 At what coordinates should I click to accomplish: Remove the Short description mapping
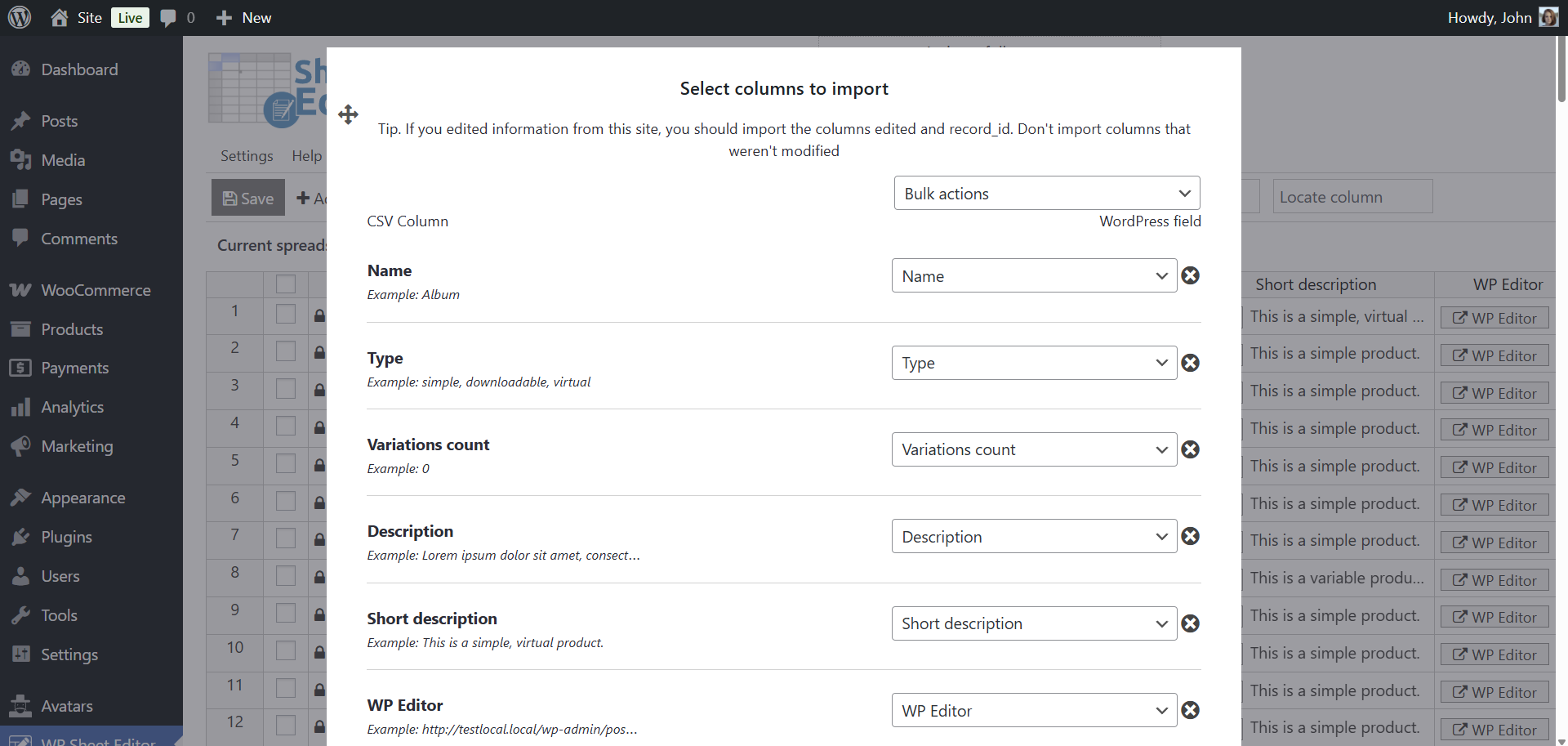pyautogui.click(x=1190, y=623)
